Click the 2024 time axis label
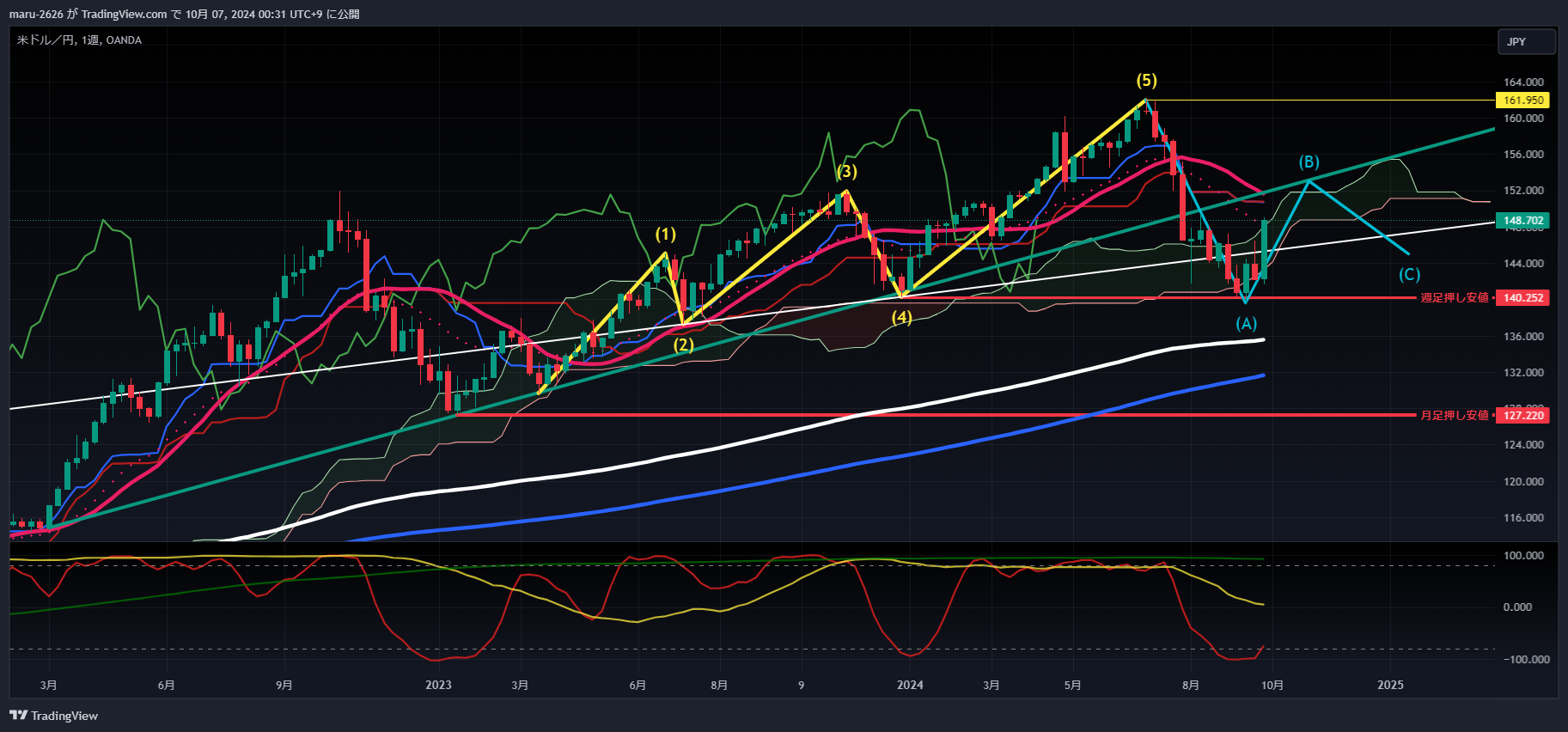The width and height of the screenshot is (1568, 732). tap(910, 685)
